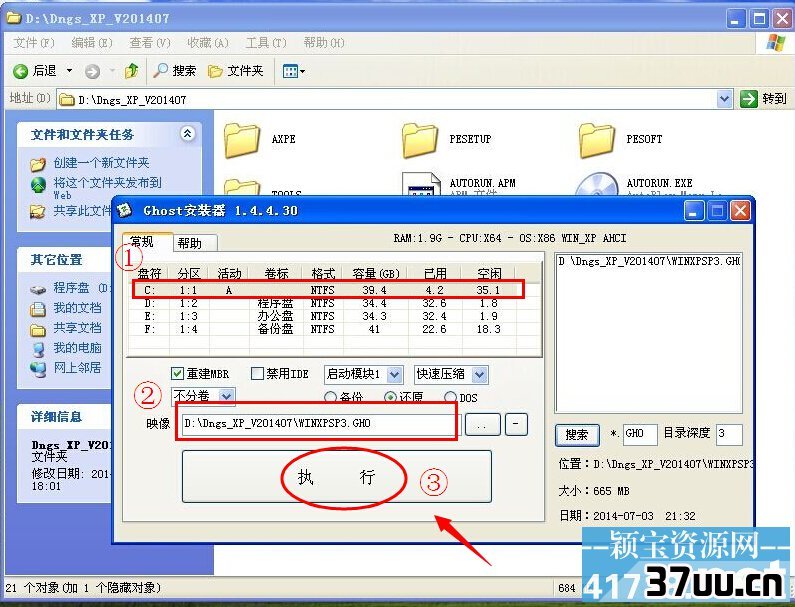Close the Ghost installer window
This screenshot has width=795, height=607.
[x=740, y=210]
